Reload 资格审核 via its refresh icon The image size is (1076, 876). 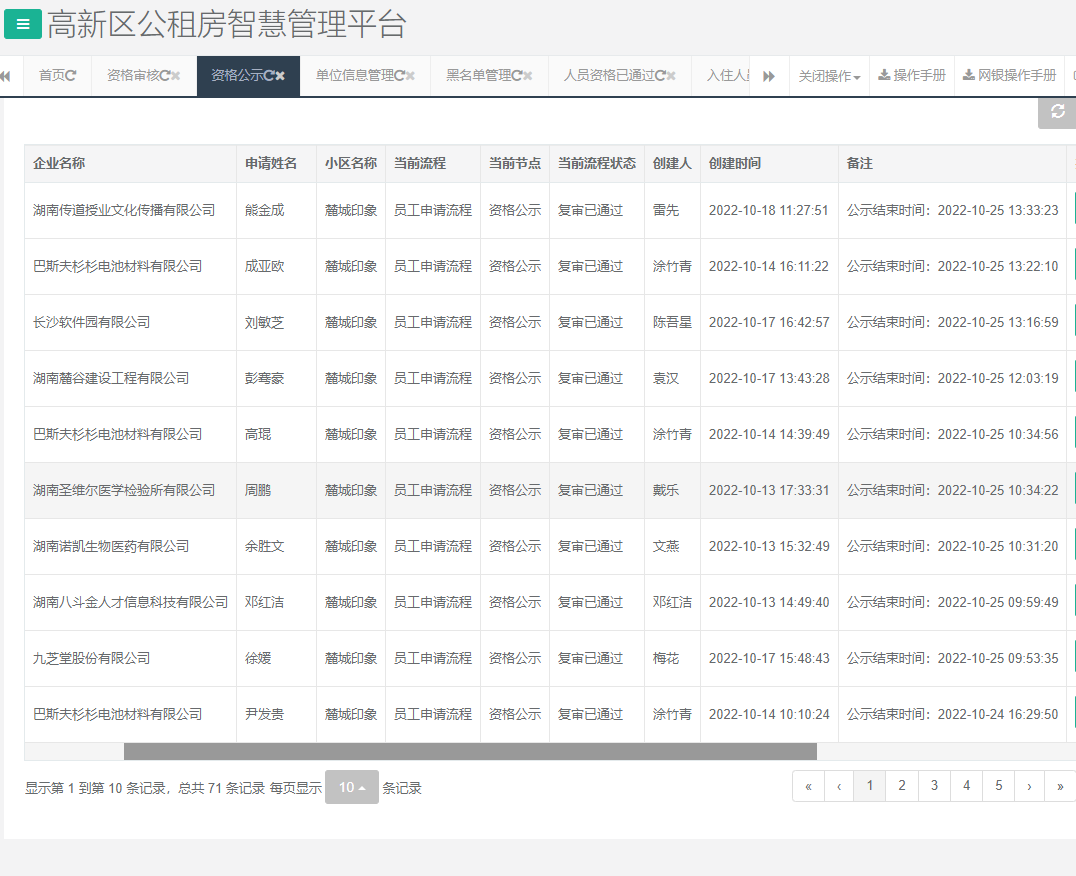pos(163,75)
